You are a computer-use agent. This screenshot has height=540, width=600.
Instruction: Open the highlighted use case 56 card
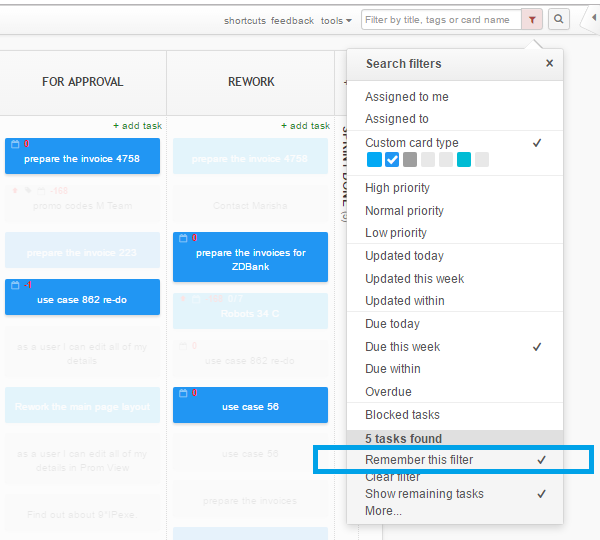tap(250, 405)
